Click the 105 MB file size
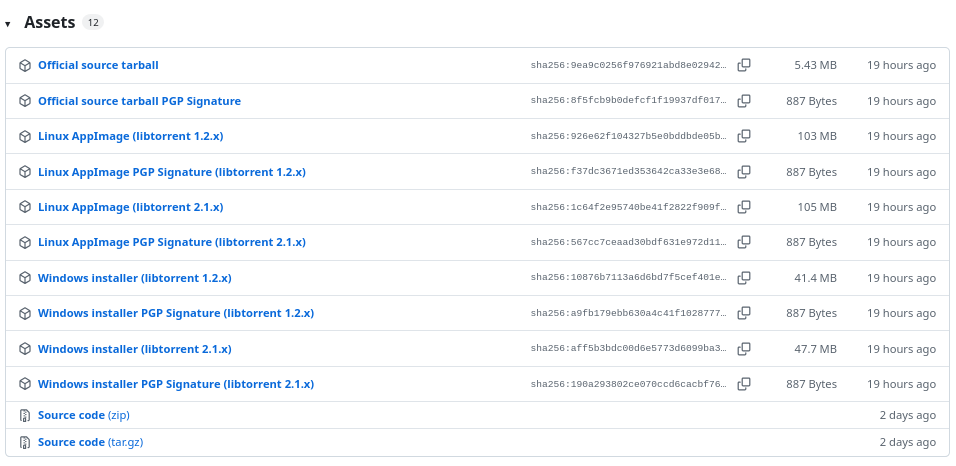The height and width of the screenshot is (466, 956). 817,207
